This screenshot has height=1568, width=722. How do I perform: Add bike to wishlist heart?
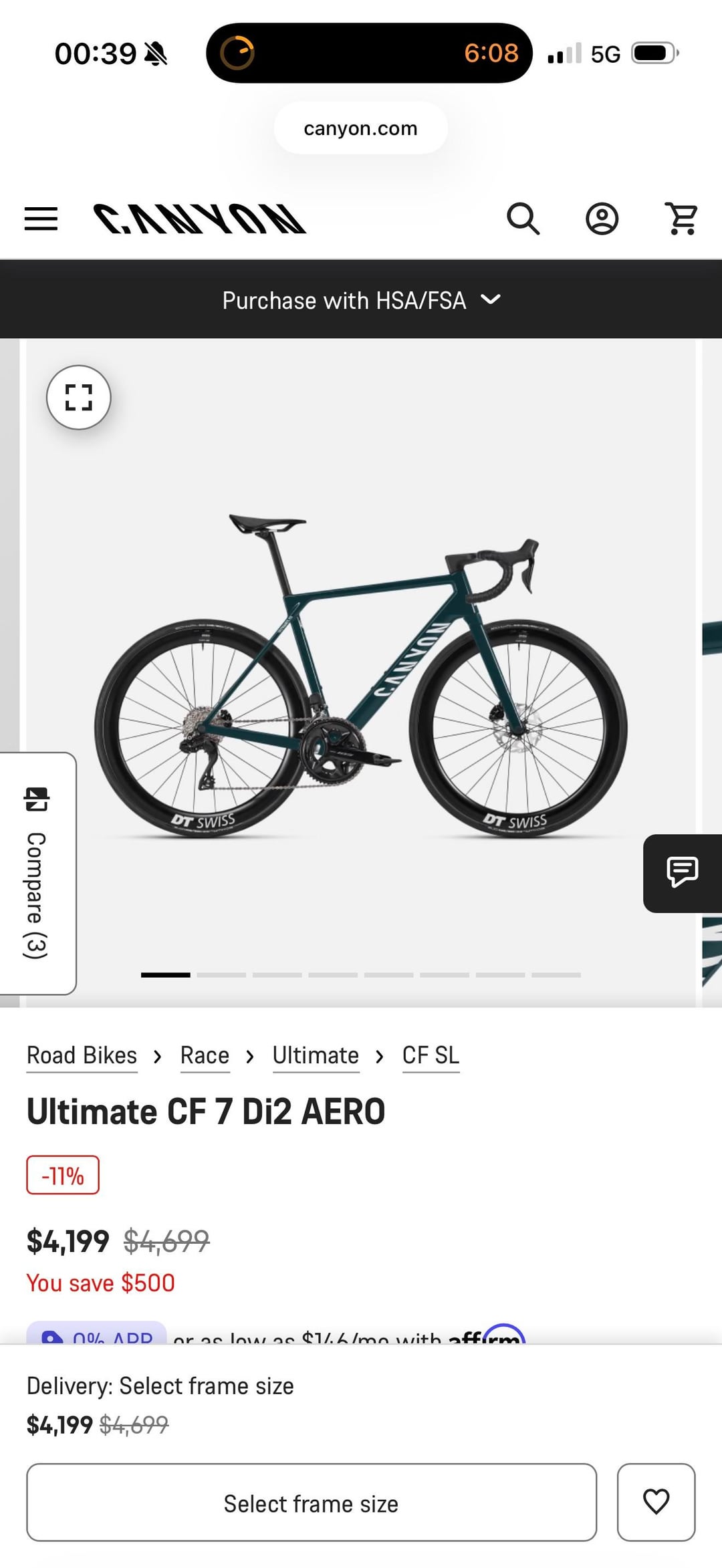(656, 1502)
